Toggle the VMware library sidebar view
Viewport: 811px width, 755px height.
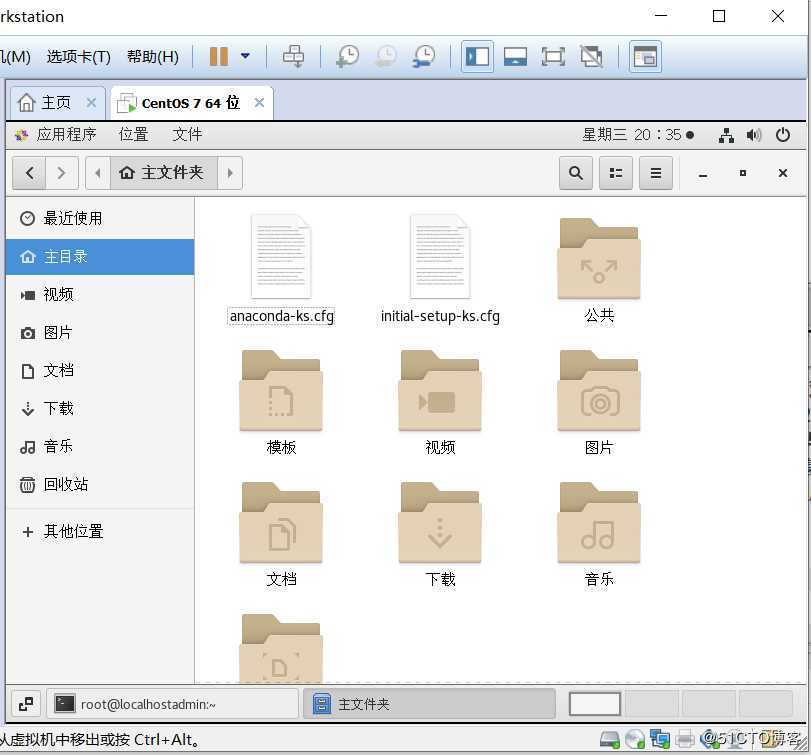[477, 56]
